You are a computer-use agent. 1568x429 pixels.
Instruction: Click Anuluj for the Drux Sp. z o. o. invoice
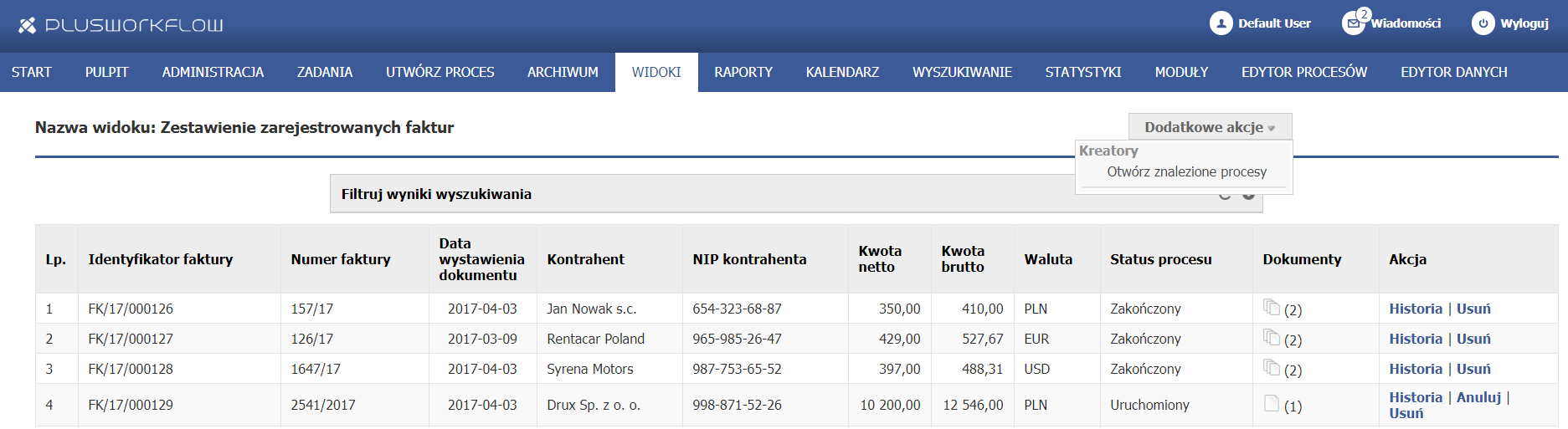[x=1478, y=397]
